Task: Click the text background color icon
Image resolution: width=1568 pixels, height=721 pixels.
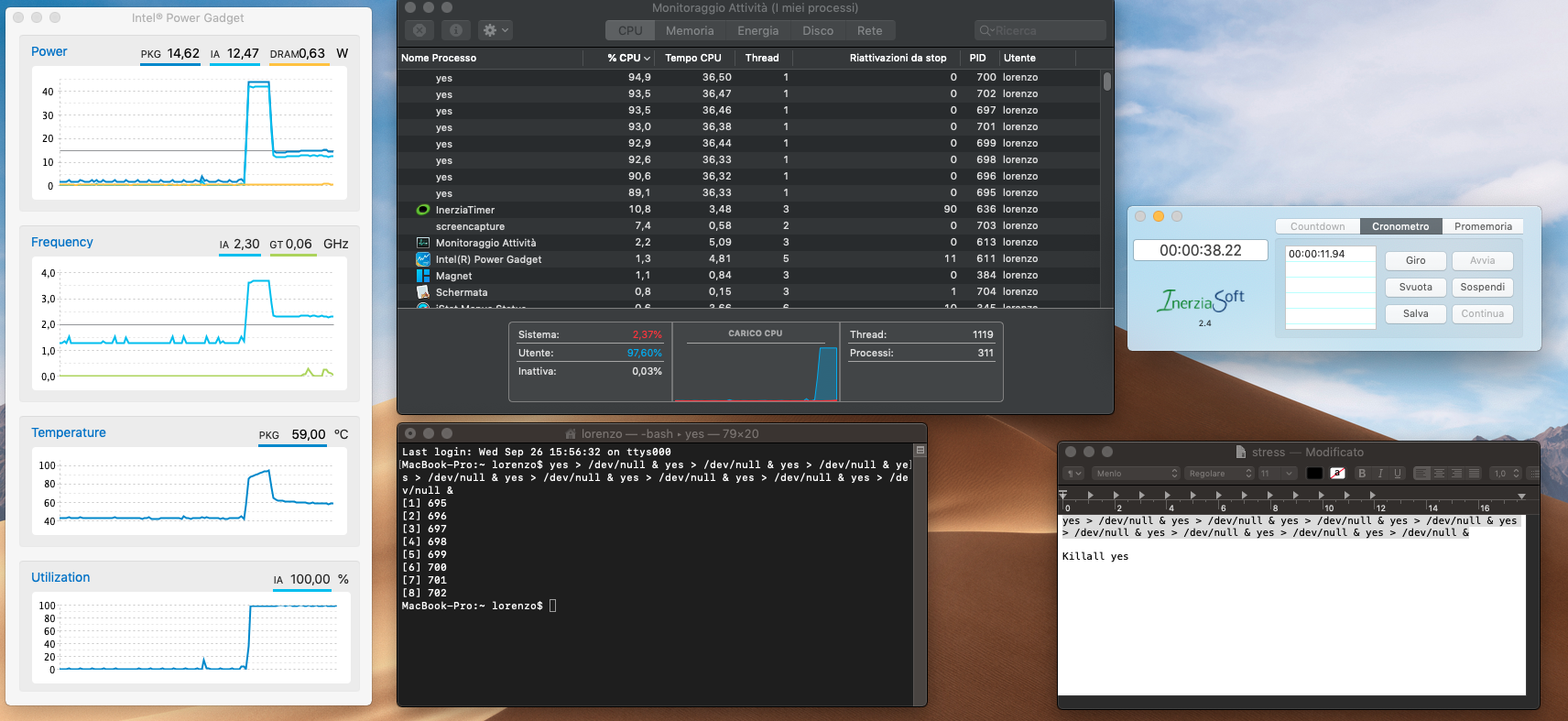Action: 1338,474
